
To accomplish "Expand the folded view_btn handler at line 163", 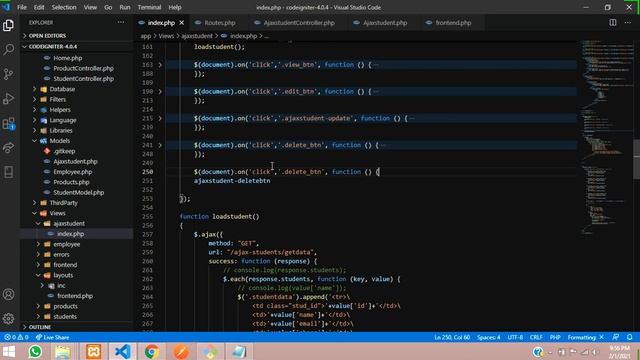I will 160,65.
